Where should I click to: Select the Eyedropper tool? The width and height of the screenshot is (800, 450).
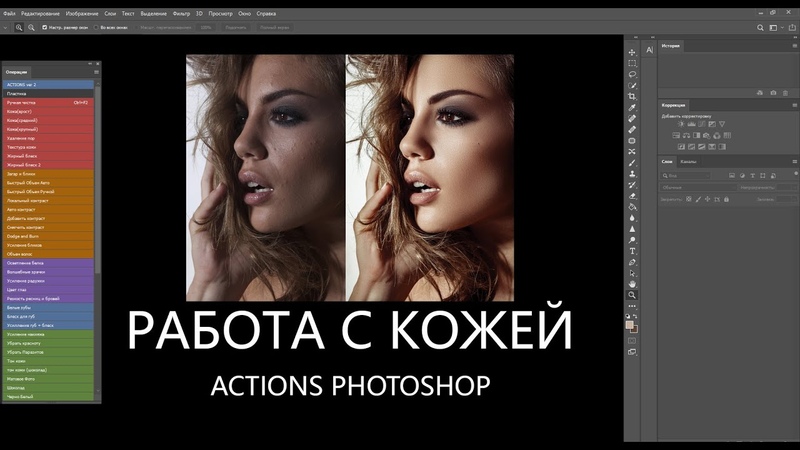[x=632, y=108]
